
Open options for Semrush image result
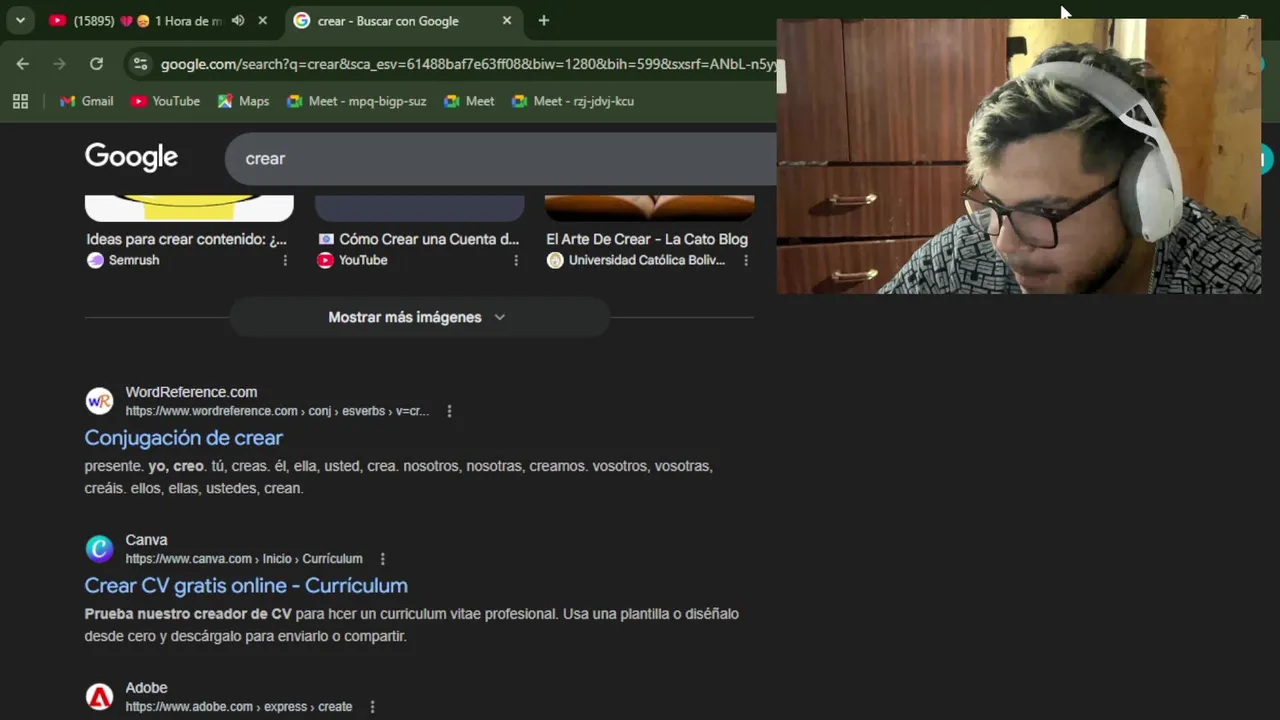pyautogui.click(x=285, y=260)
